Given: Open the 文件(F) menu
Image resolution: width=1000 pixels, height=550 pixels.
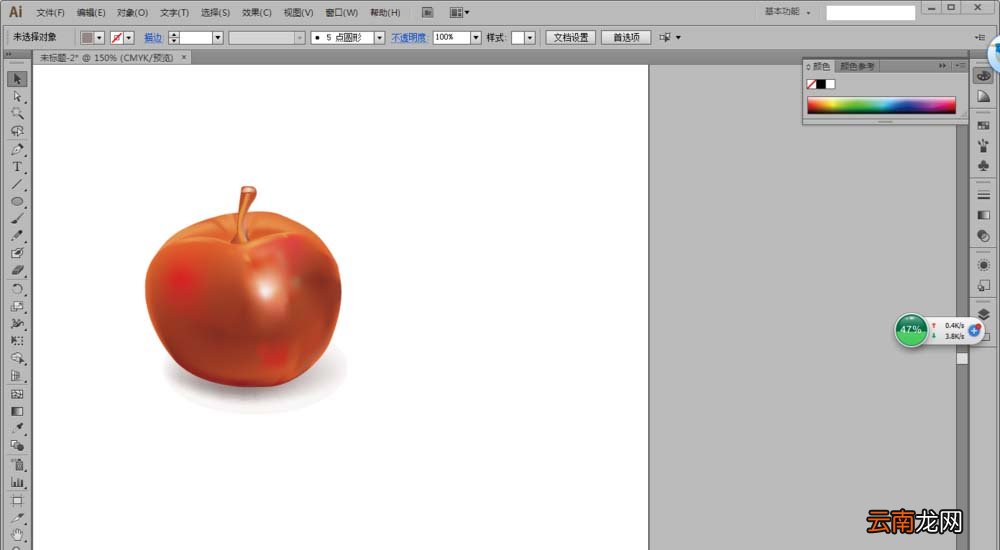Looking at the screenshot, I should (50, 13).
